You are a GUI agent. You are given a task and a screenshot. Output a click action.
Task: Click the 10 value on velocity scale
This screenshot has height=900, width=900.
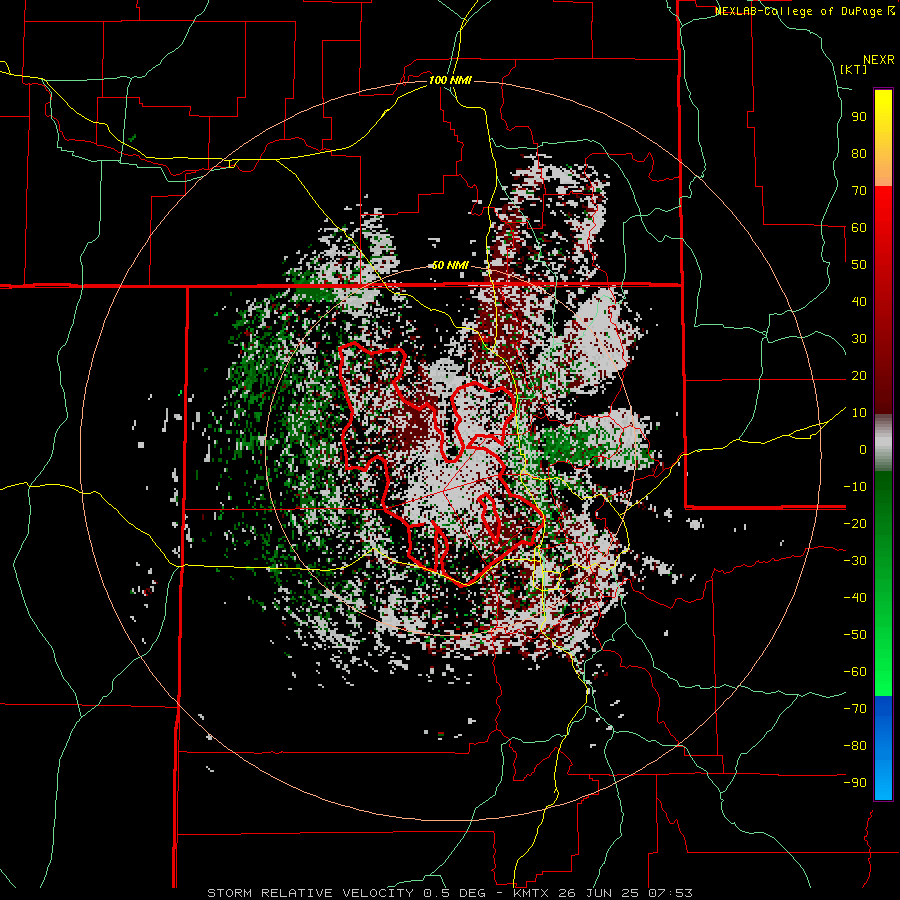click(859, 413)
